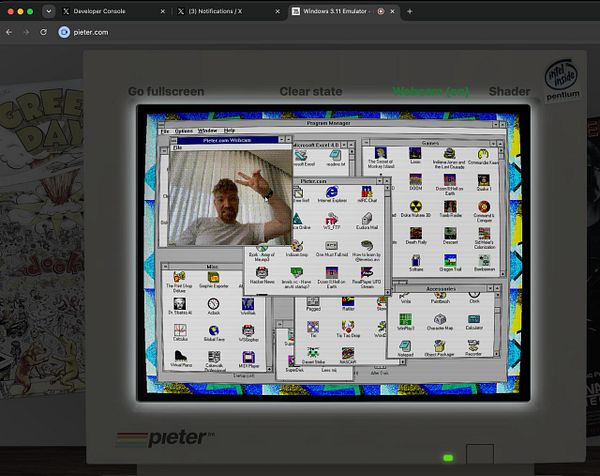Click Go fullscreen
This screenshot has height=476, width=600.
tap(166, 91)
